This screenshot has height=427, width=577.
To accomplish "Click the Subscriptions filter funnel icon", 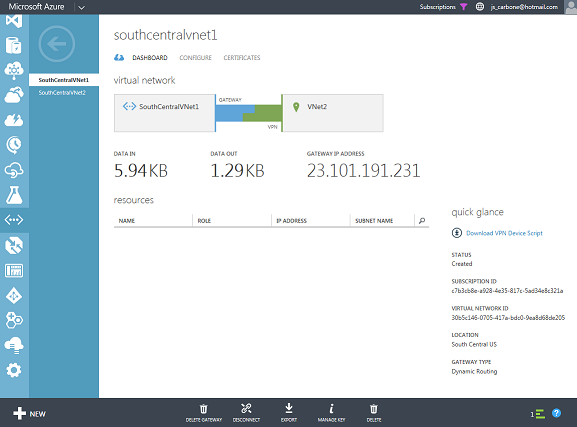I will coord(464,7).
